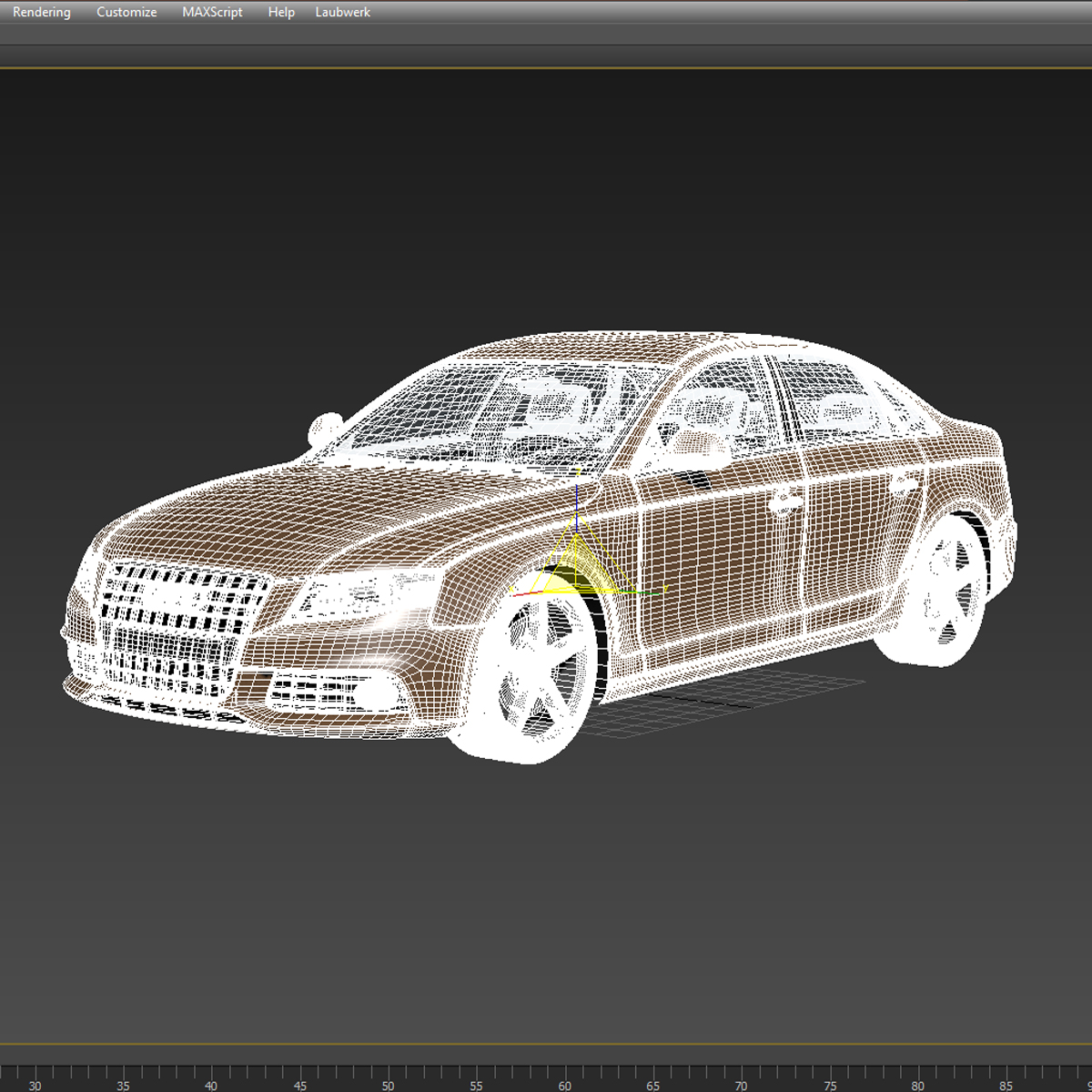The image size is (1092, 1092).
Task: Open the Help menu
Action: point(281,13)
